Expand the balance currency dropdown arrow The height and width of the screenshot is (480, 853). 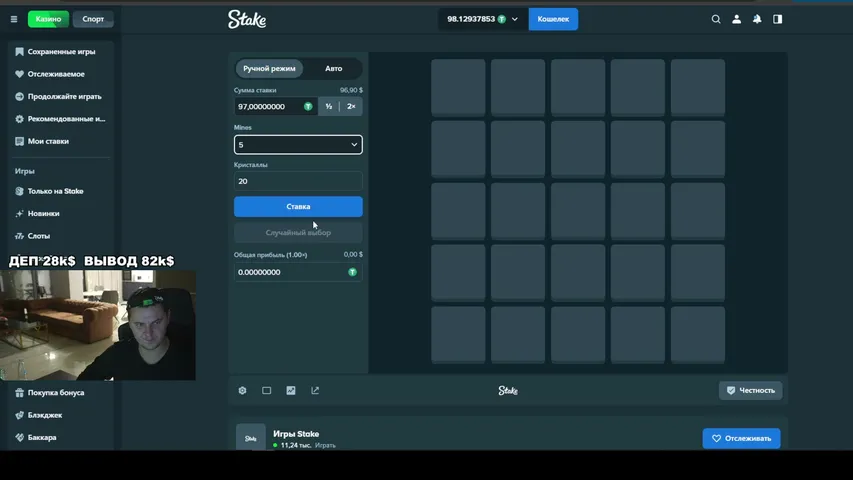pos(515,19)
